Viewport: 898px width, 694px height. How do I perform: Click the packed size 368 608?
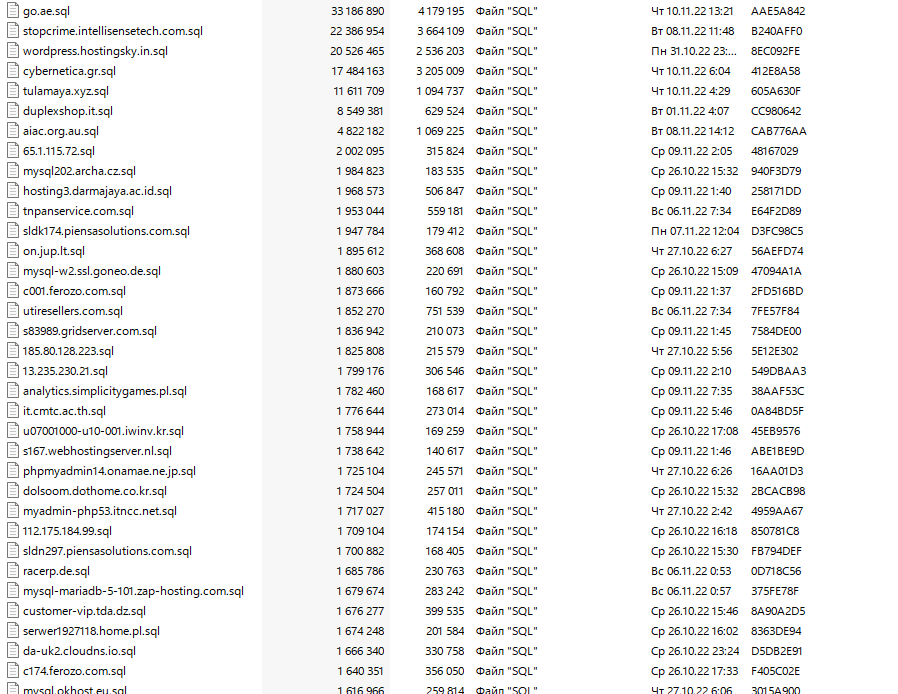coord(444,251)
